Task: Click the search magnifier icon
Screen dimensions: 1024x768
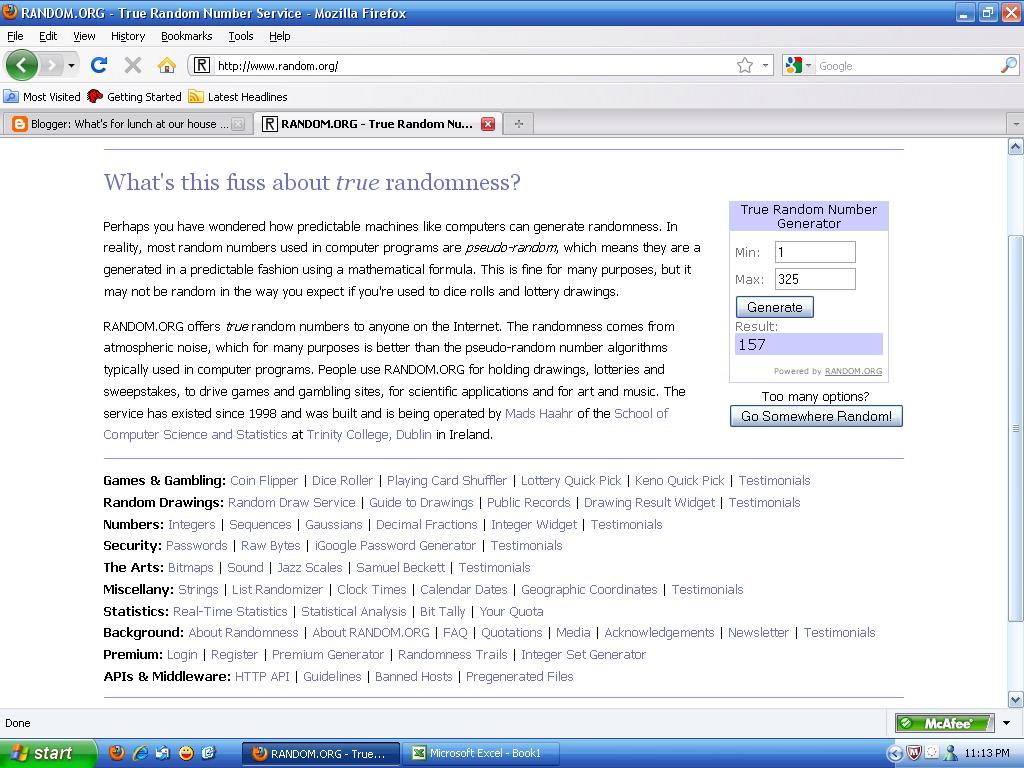Action: tap(1008, 65)
